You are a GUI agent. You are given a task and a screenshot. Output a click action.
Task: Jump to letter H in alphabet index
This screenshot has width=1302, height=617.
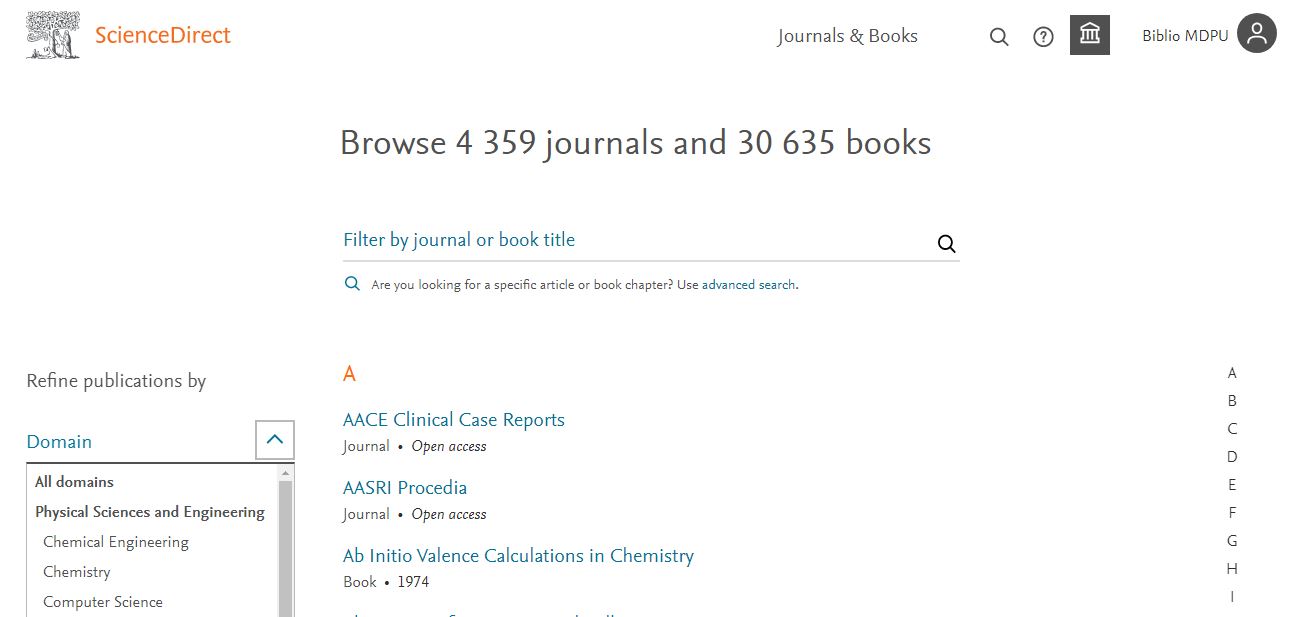click(x=1232, y=569)
